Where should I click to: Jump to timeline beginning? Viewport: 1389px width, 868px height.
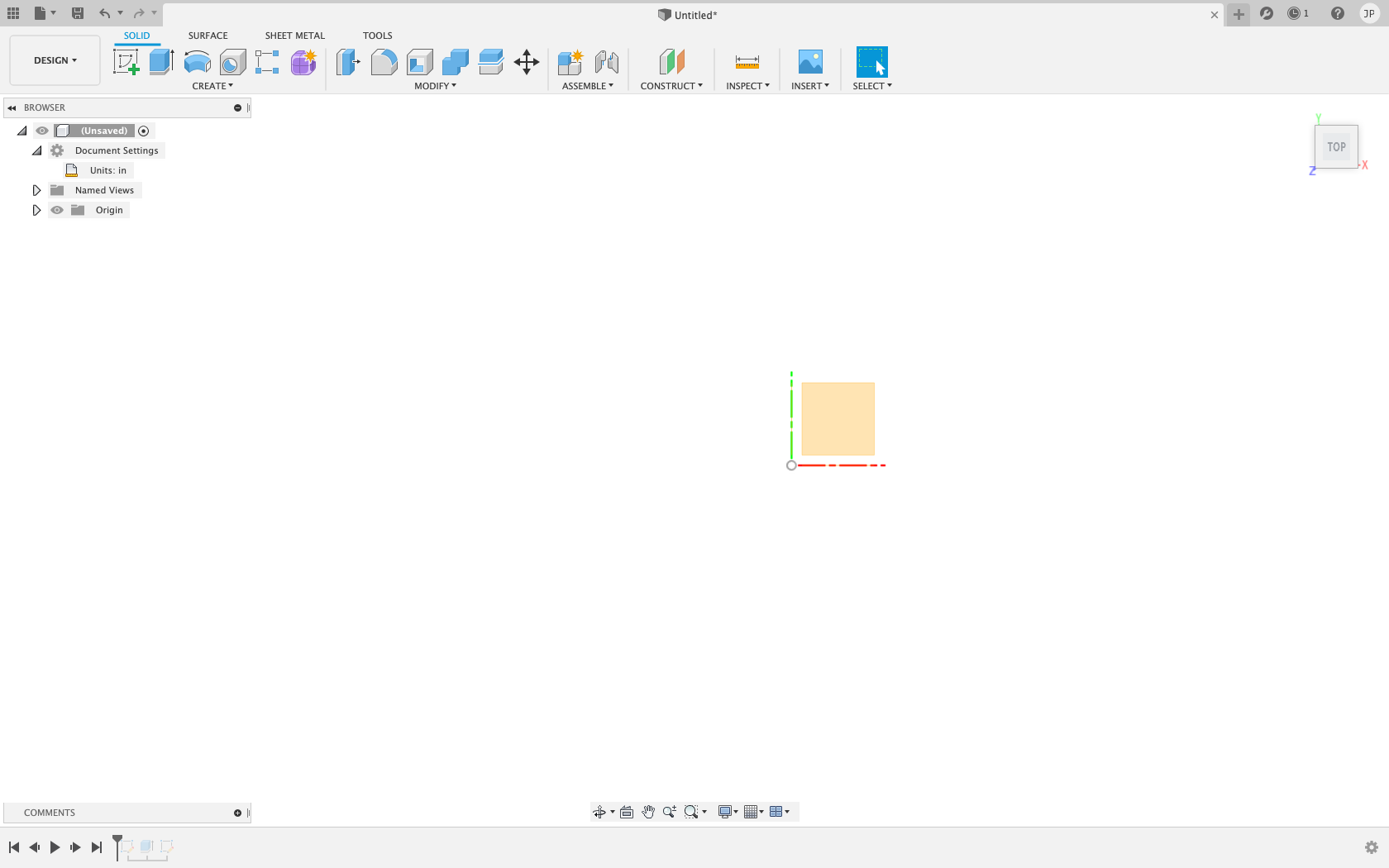(x=14, y=847)
